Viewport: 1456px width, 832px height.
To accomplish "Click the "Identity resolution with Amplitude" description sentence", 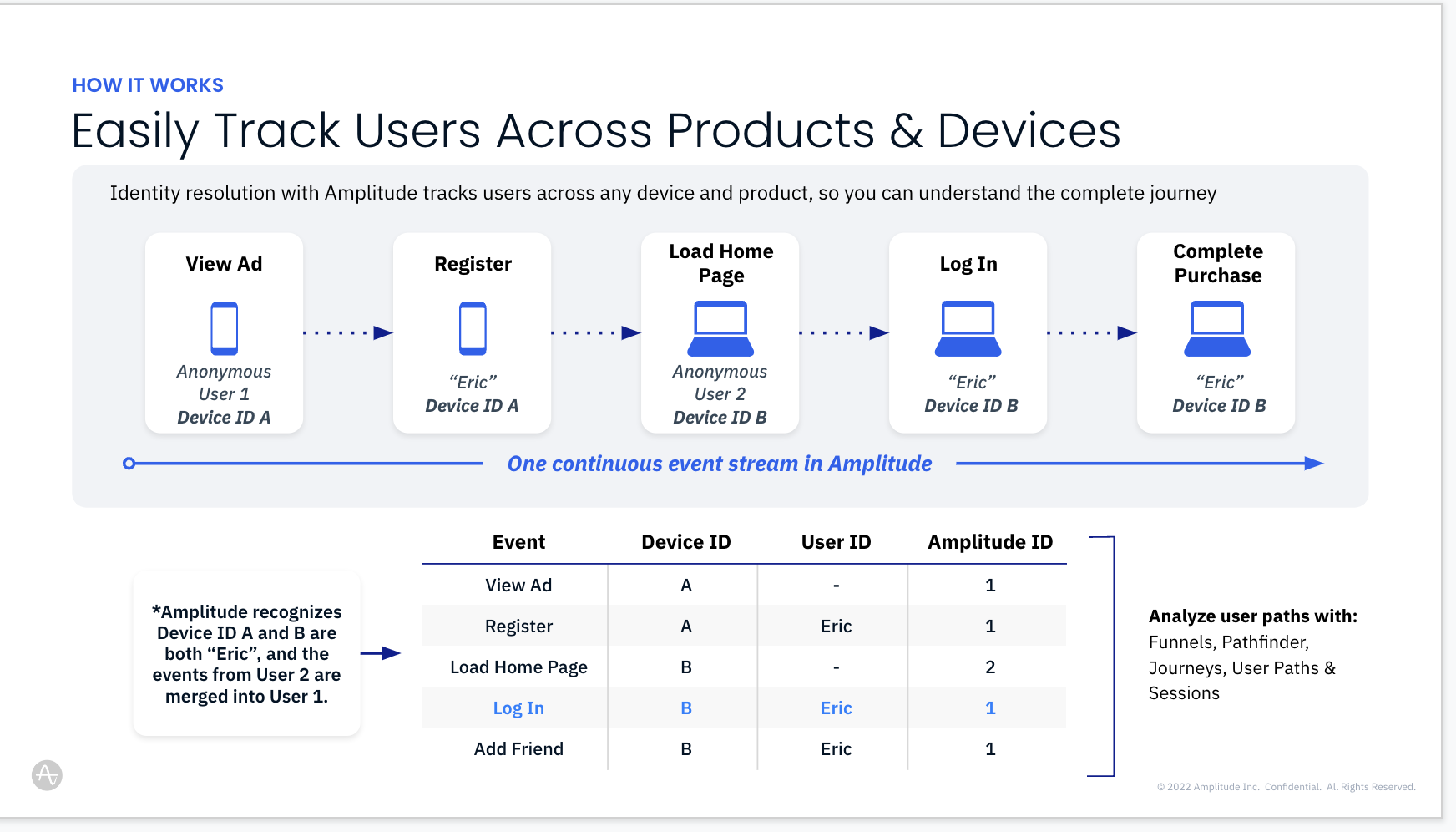I will [663, 193].
